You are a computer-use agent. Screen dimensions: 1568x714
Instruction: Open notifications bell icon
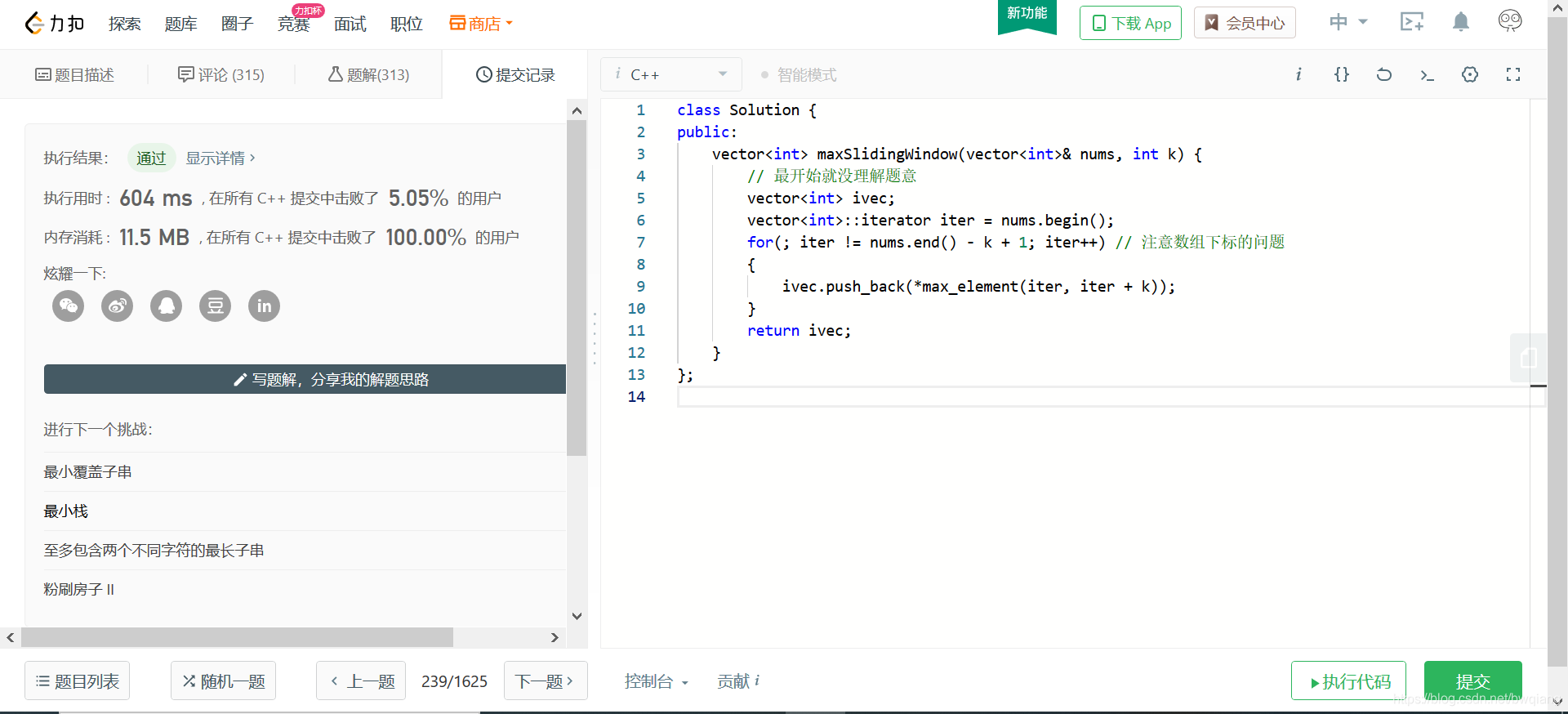[x=1461, y=22]
